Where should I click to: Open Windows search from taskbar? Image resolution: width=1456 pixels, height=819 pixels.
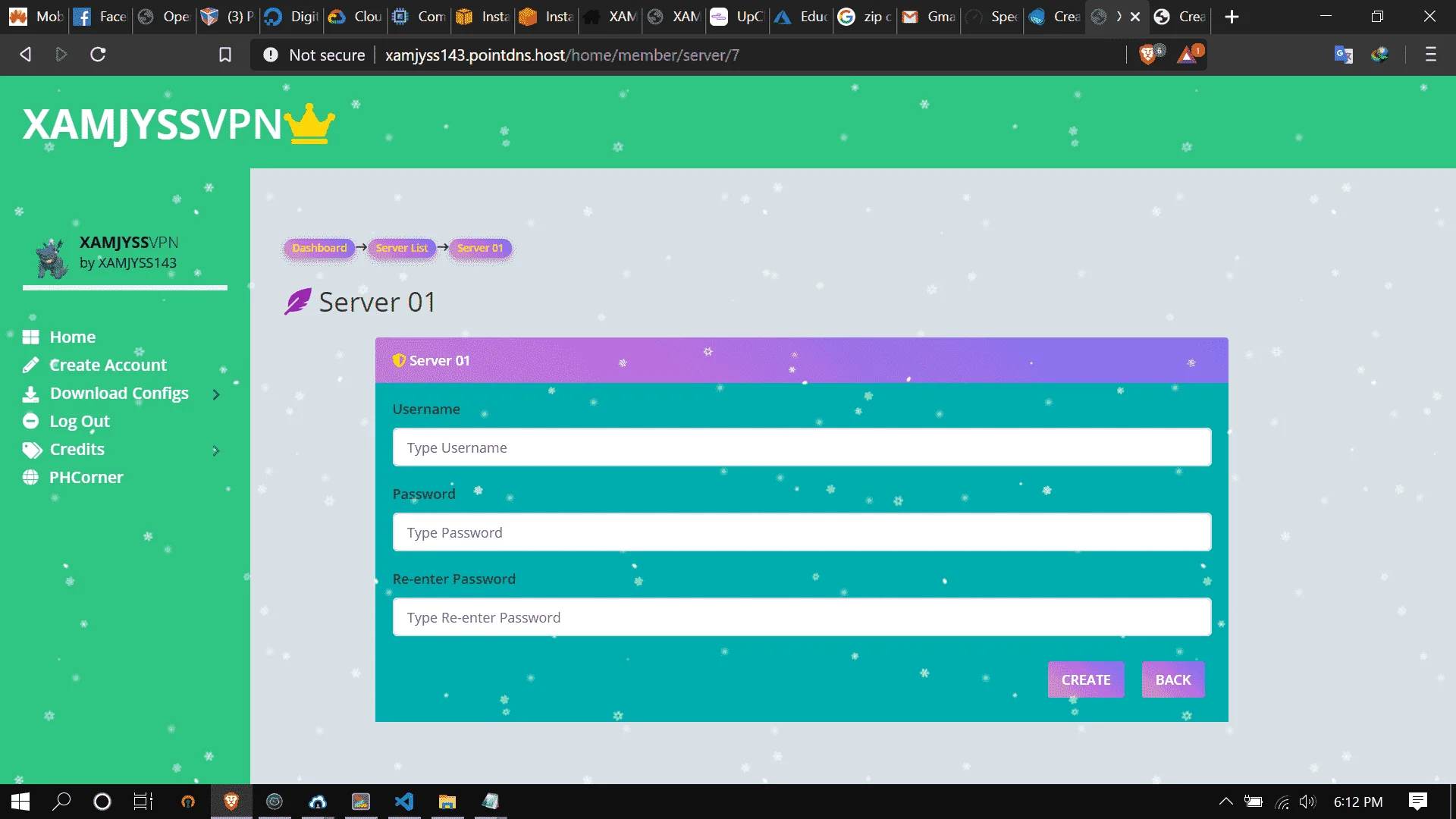coord(61,802)
